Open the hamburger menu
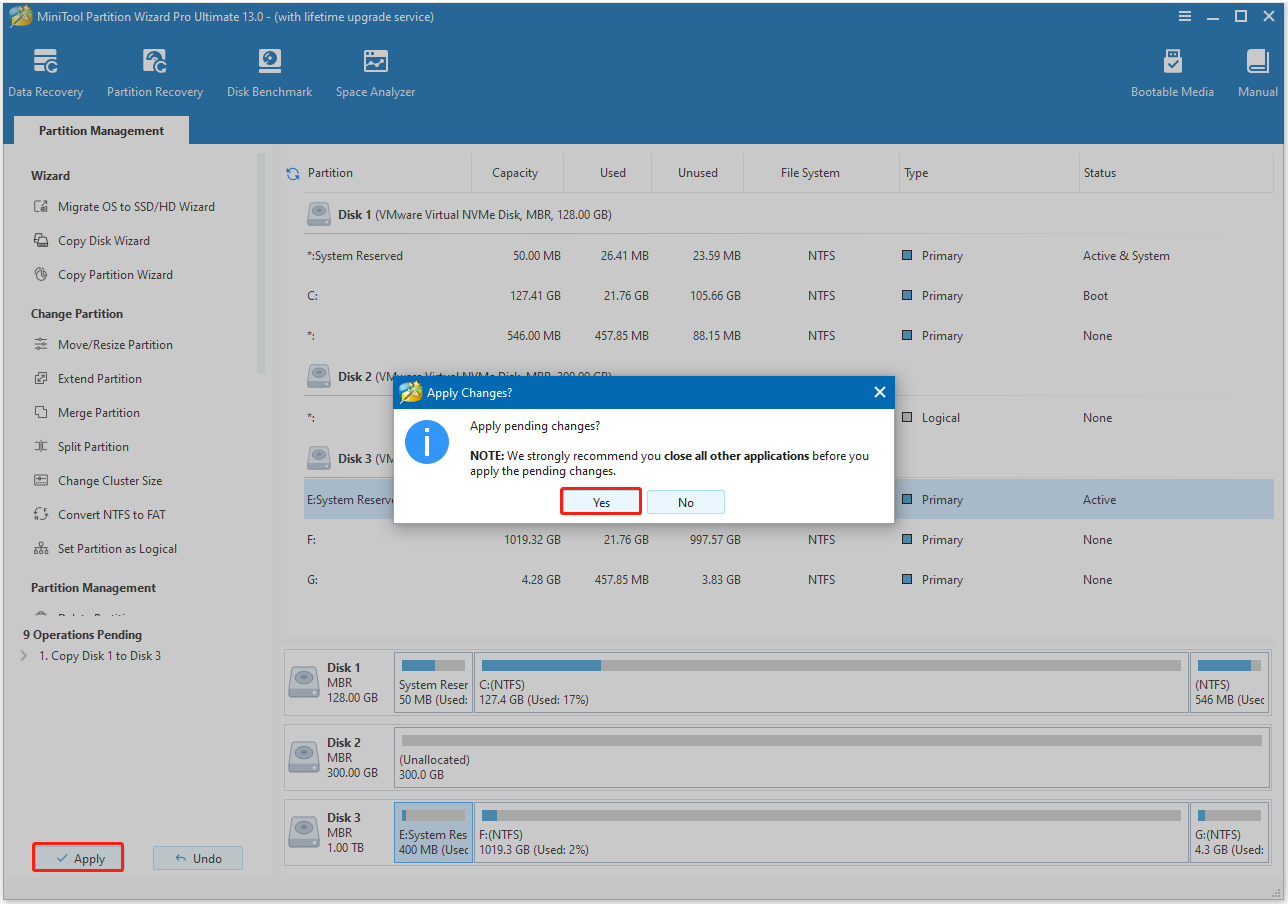The image size is (1288, 904). (1184, 16)
